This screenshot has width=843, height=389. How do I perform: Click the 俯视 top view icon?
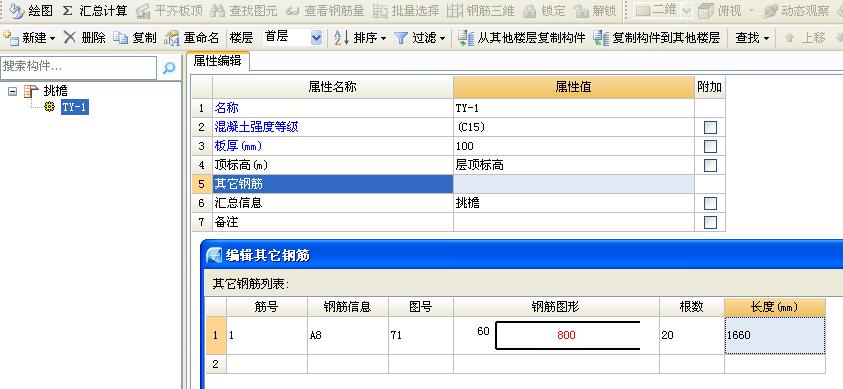(706, 11)
